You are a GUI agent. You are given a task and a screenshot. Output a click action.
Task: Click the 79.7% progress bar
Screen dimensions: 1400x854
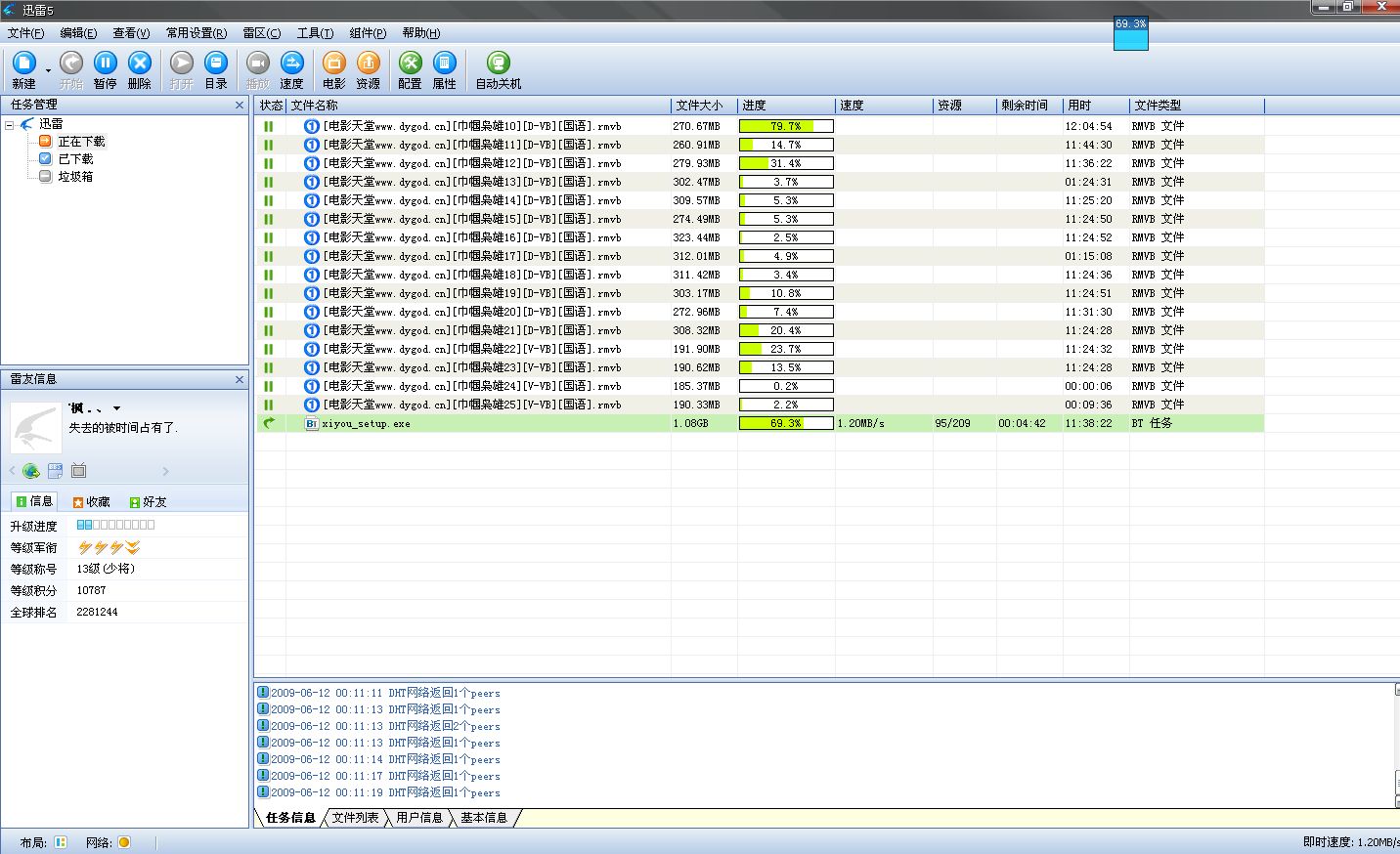(x=786, y=126)
